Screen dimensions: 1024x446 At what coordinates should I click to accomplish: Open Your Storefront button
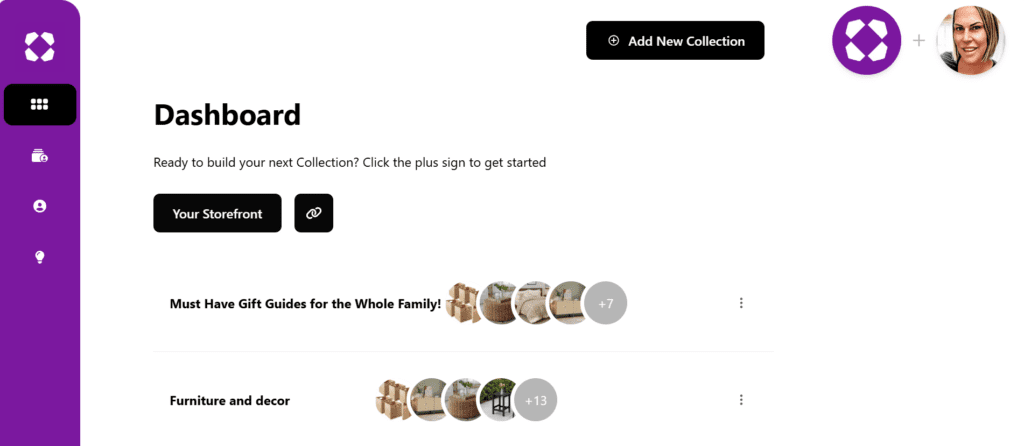217,213
